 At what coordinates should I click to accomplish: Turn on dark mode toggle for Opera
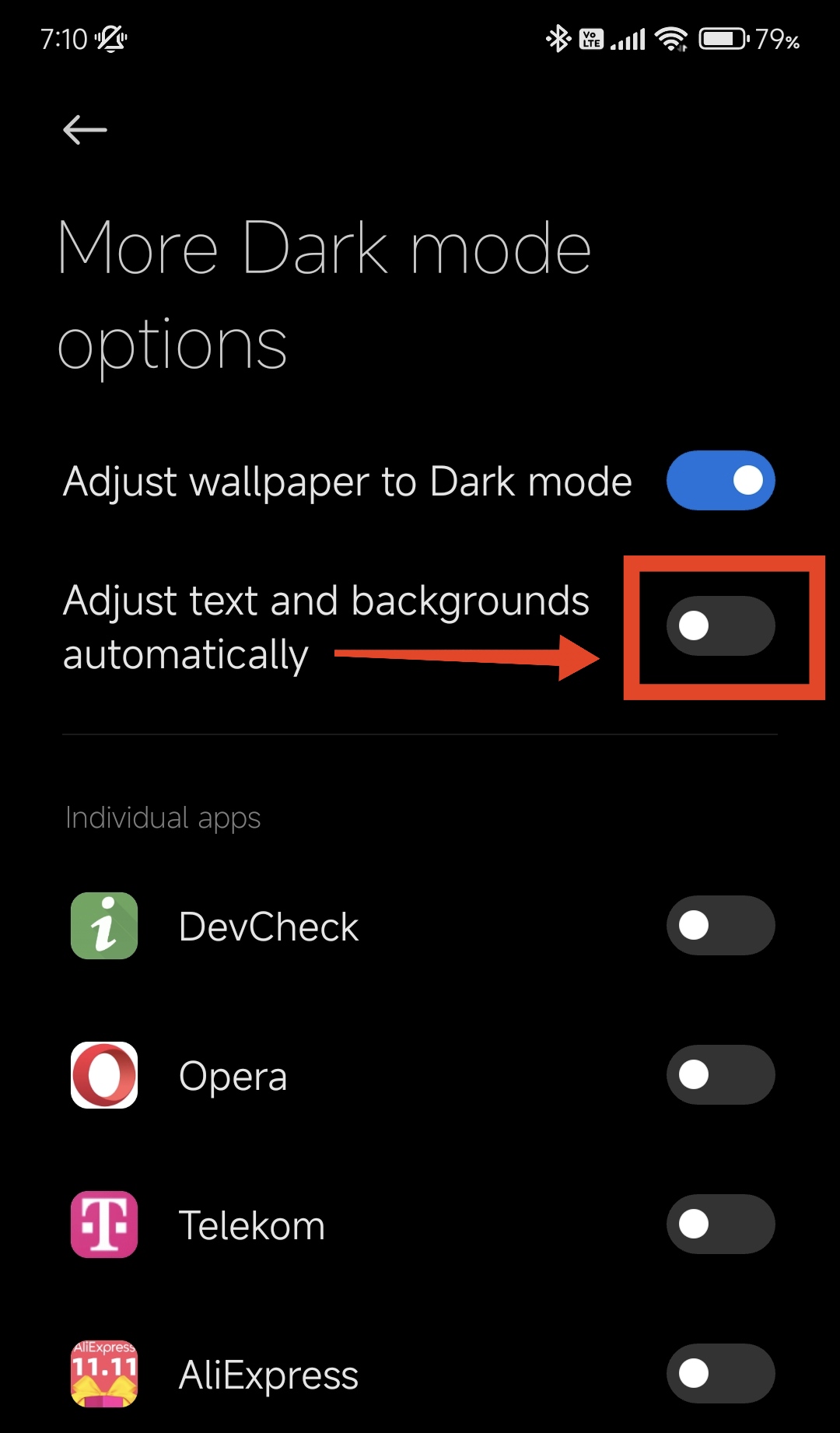coord(721,1074)
